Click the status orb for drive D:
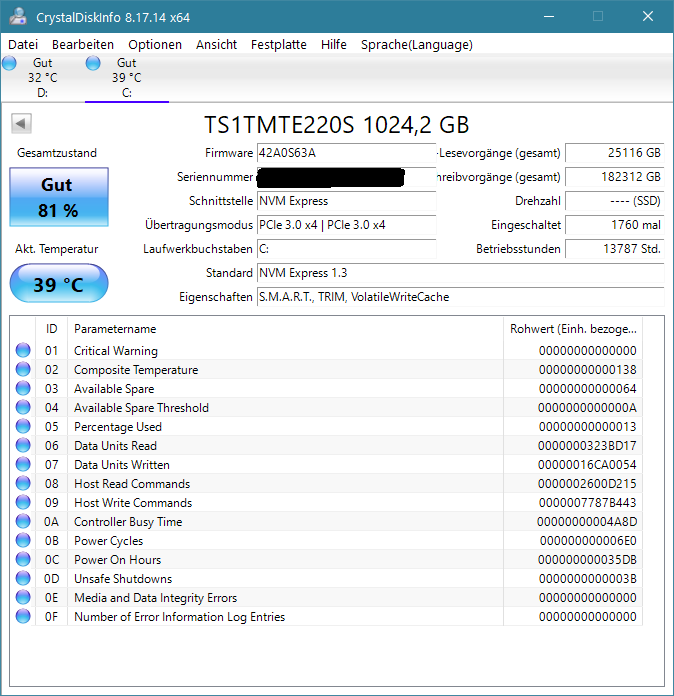Image resolution: width=674 pixels, height=696 pixels. coord(9,63)
